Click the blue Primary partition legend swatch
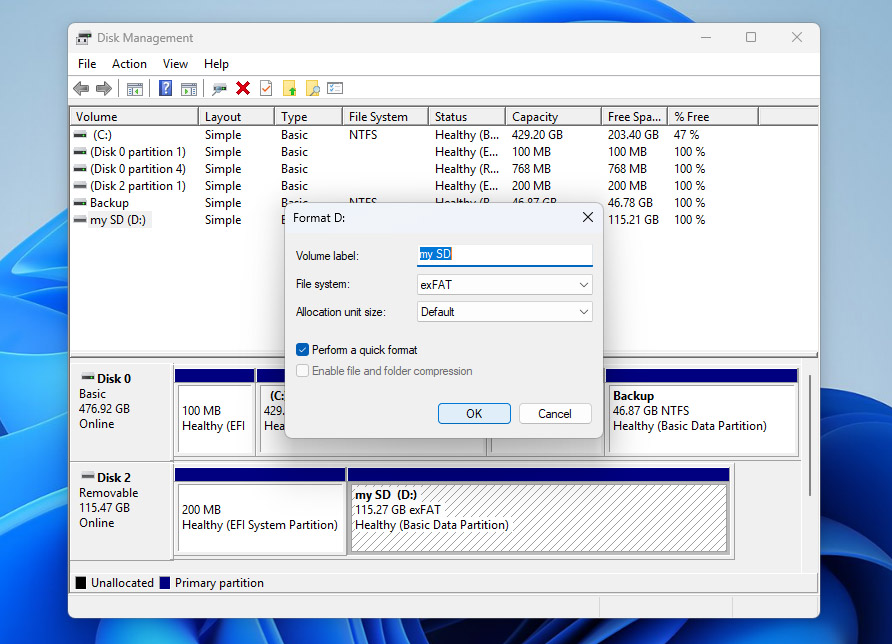 (x=165, y=583)
